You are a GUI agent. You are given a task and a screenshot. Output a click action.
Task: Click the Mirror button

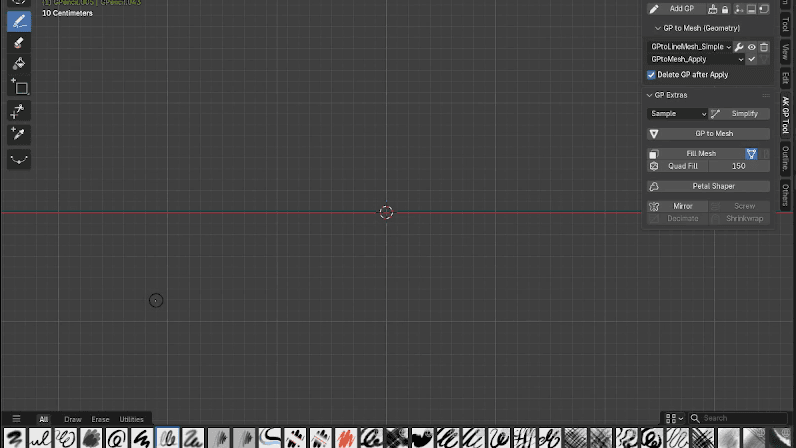(x=678, y=206)
